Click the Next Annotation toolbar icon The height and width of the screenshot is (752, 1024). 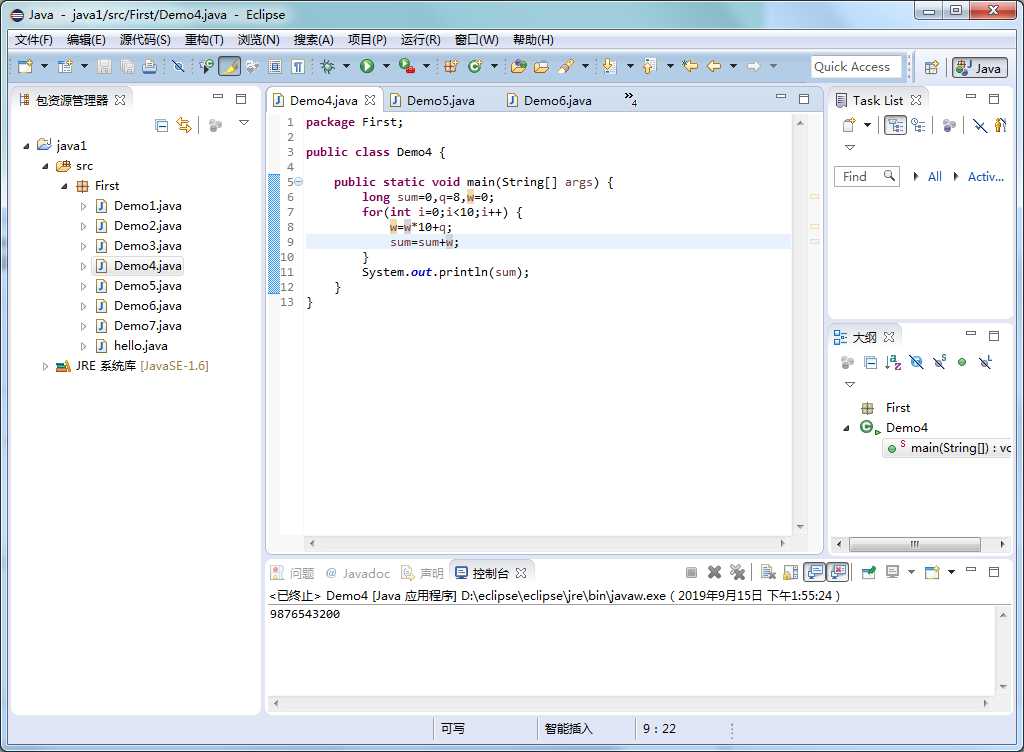[x=609, y=66]
